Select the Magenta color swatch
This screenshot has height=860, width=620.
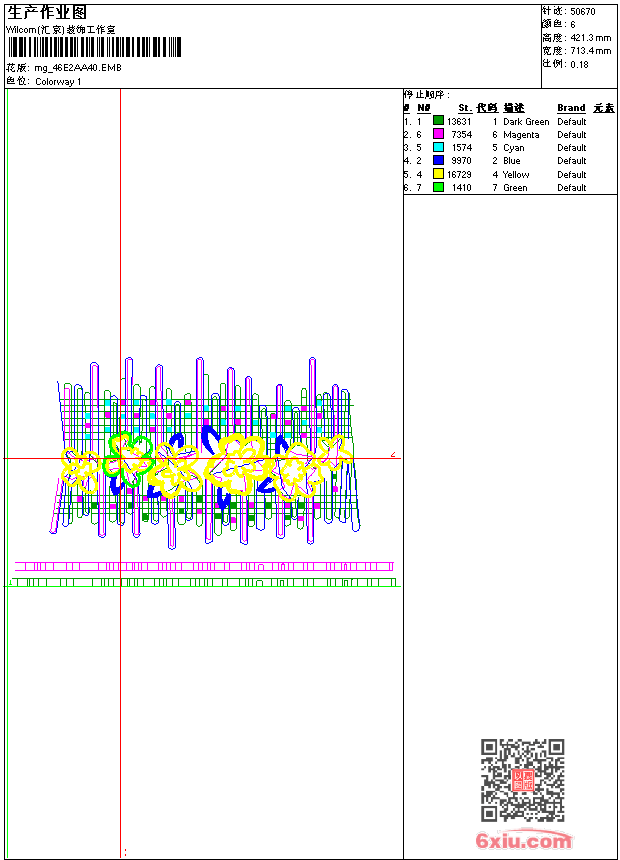click(x=438, y=134)
